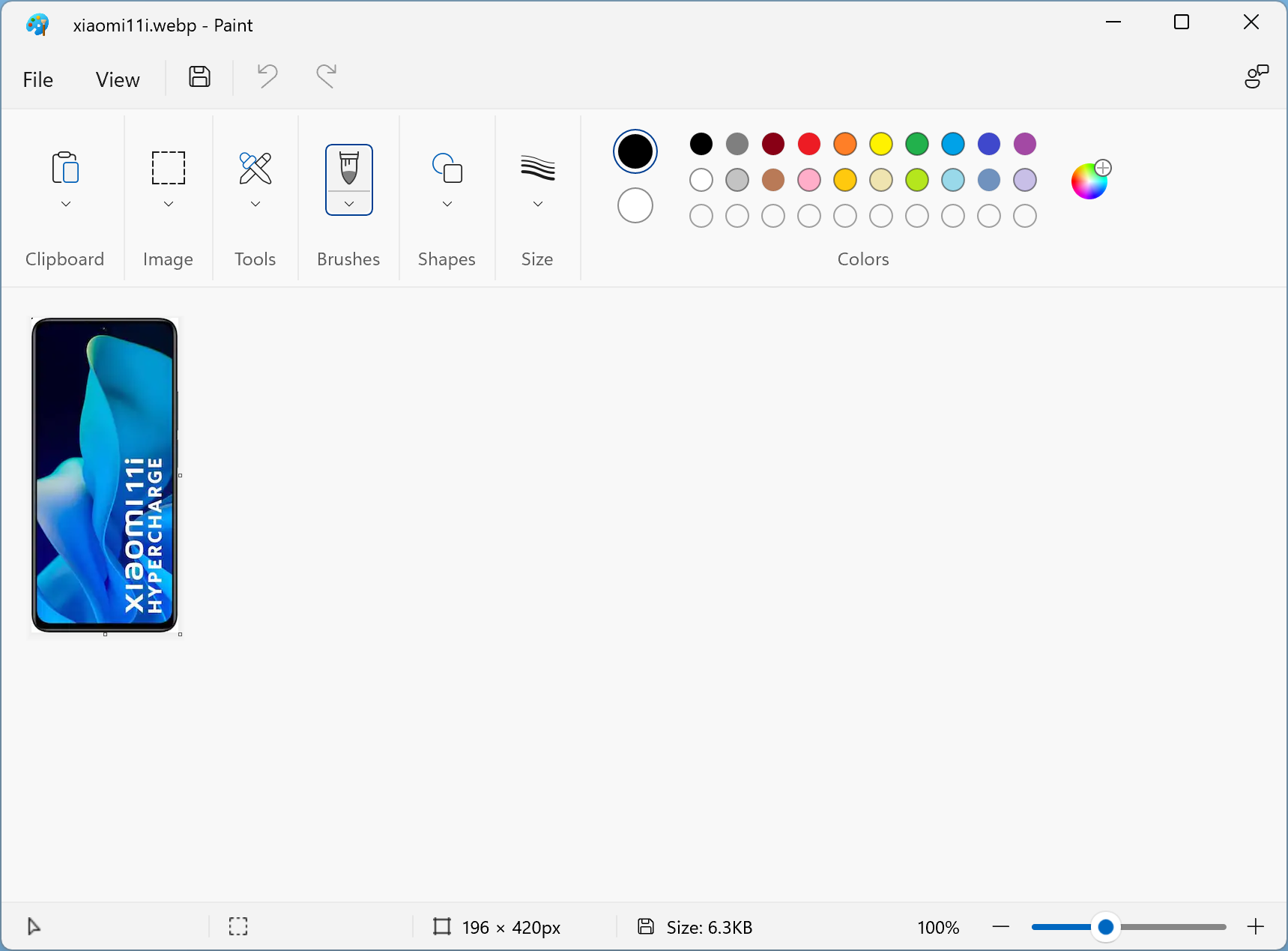The image size is (1288, 951).
Task: Click the Image selection rectangle icon
Action: (169, 168)
